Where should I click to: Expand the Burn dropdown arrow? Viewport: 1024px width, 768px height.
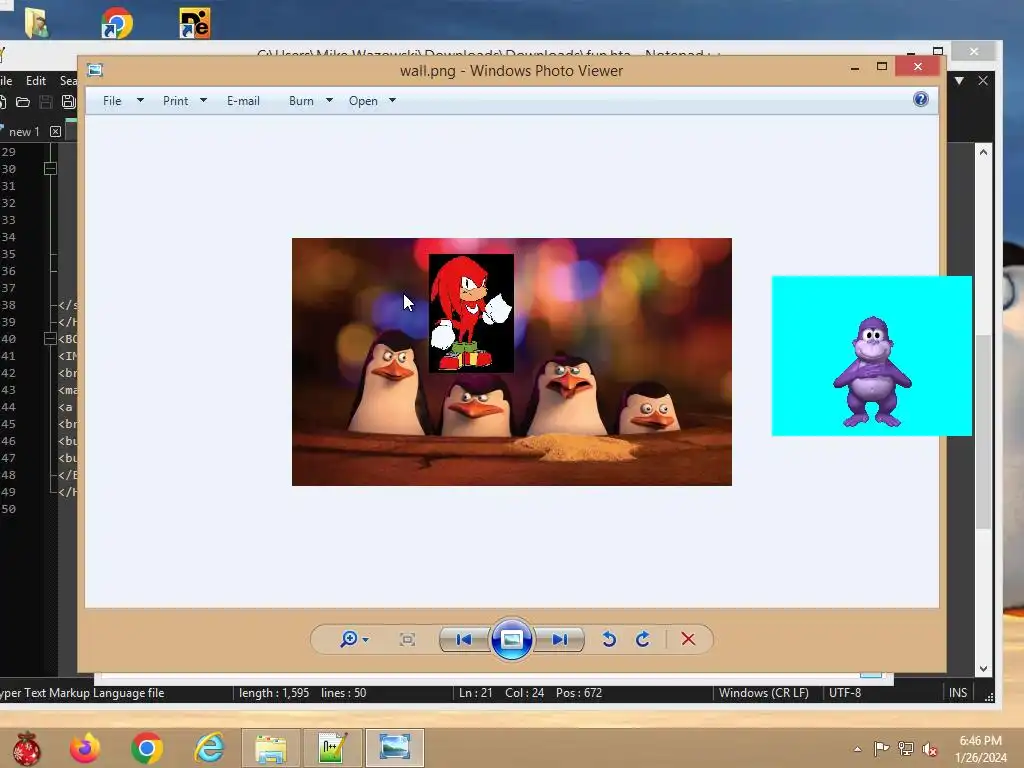[x=329, y=101]
